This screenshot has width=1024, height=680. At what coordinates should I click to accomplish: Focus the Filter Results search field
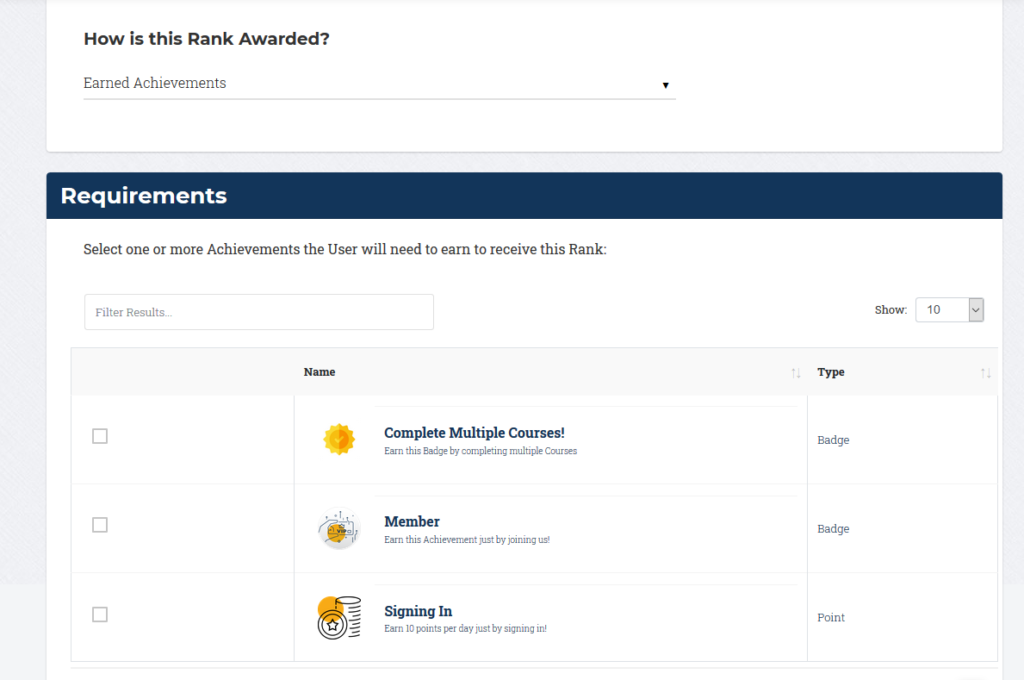point(259,312)
